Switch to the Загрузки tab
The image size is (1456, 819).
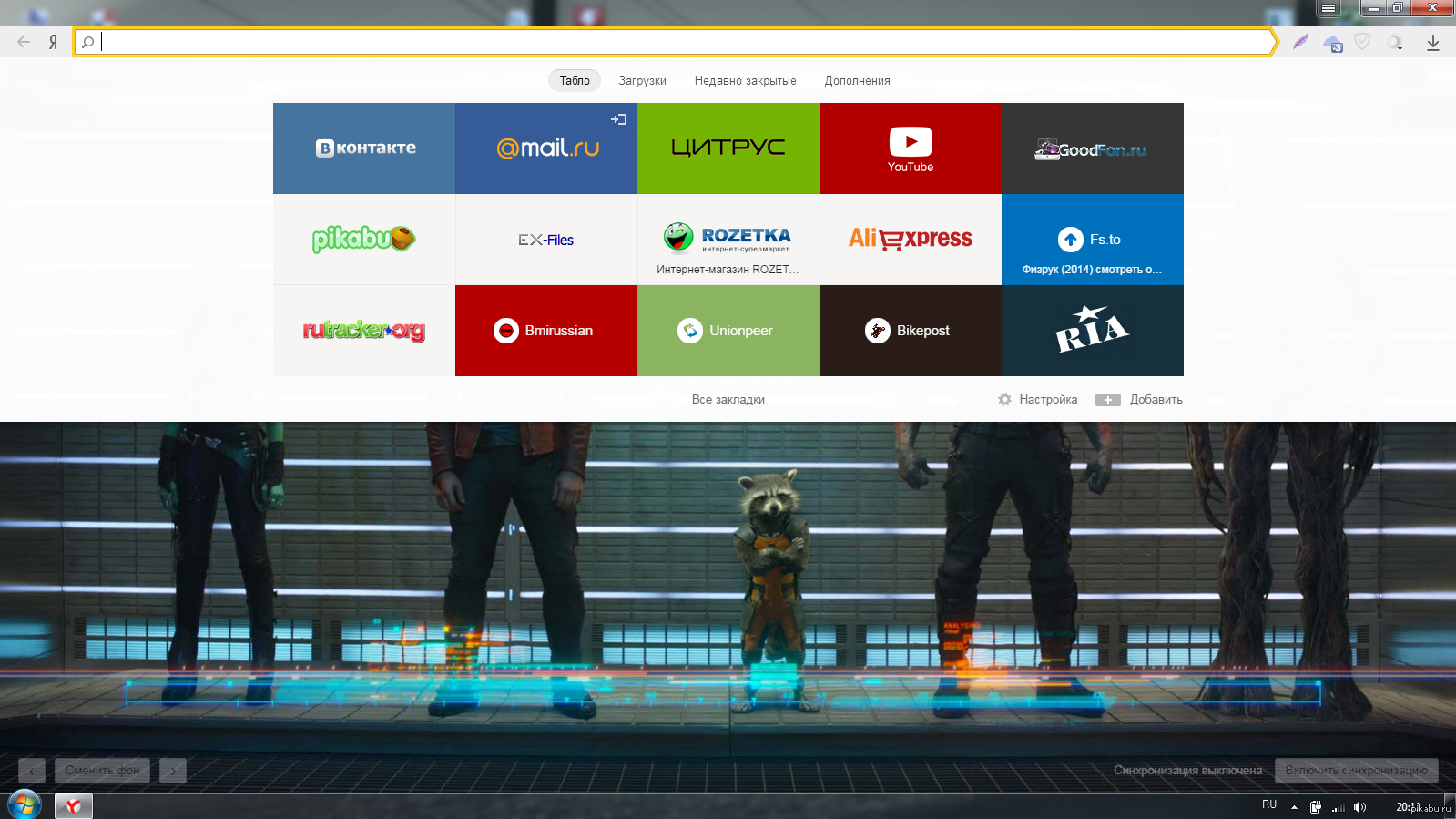pyautogui.click(x=642, y=80)
